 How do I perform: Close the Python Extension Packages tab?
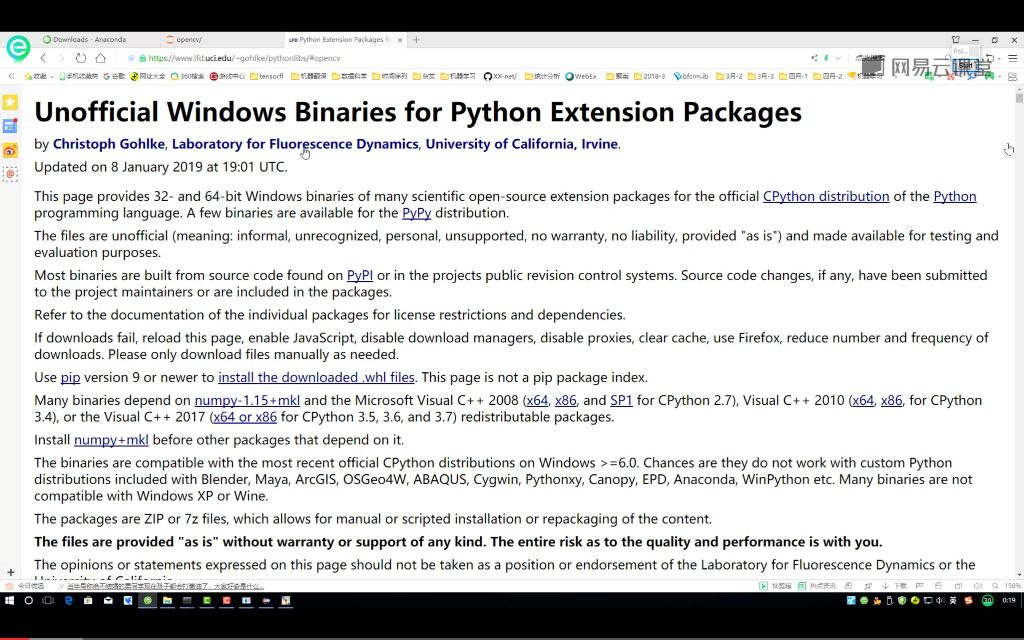pyautogui.click(x=400, y=40)
